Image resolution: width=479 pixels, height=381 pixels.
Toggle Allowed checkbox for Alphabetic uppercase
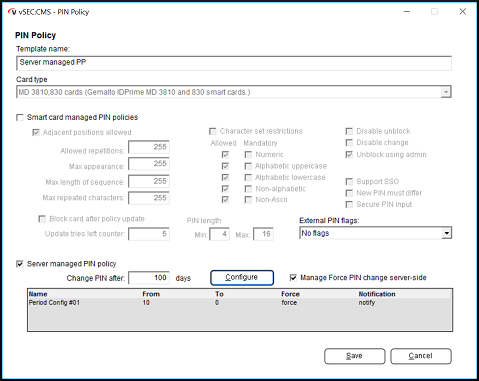click(225, 166)
